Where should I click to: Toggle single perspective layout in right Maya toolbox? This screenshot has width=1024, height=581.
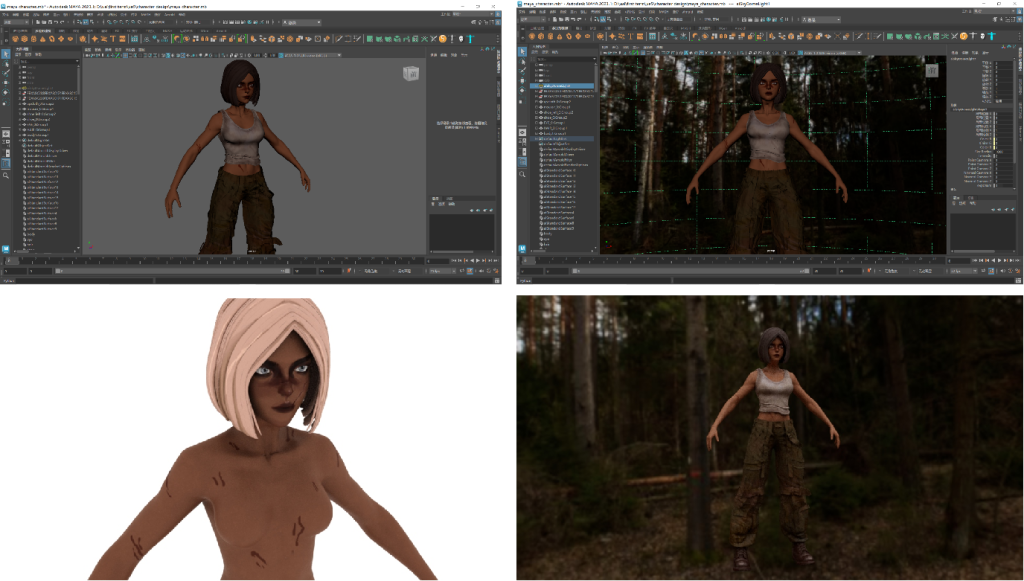523,131
